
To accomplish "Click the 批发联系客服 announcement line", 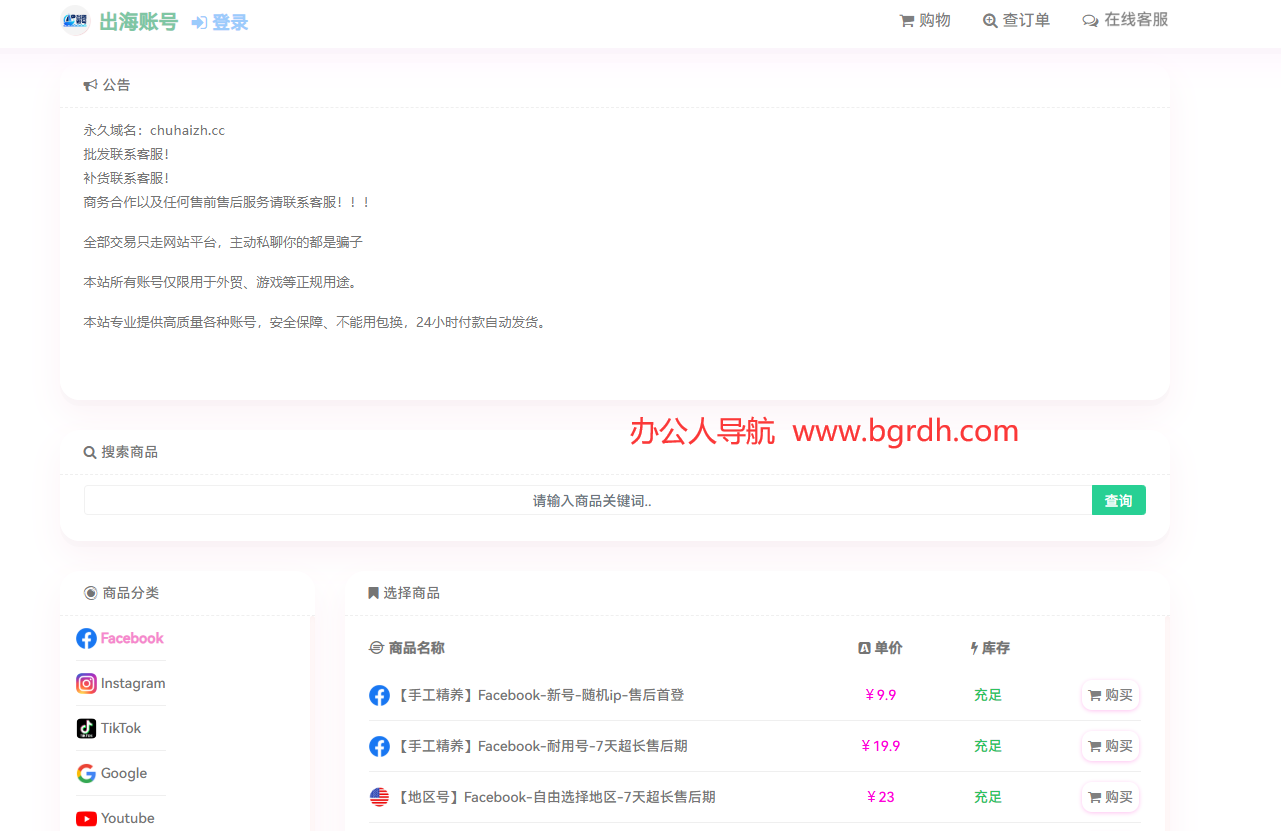I will 126,154.
